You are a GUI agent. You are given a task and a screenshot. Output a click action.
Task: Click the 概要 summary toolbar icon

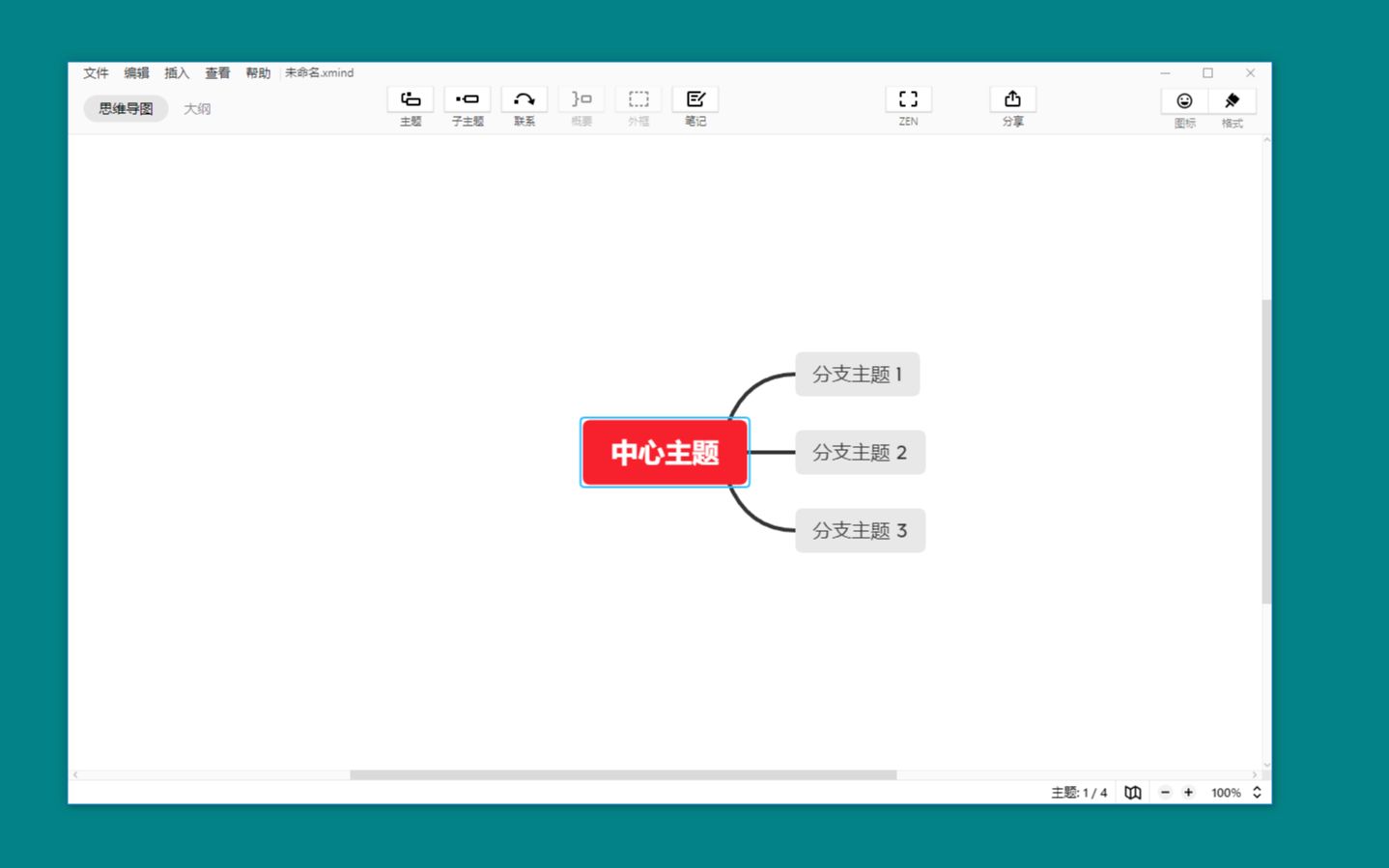[581, 99]
